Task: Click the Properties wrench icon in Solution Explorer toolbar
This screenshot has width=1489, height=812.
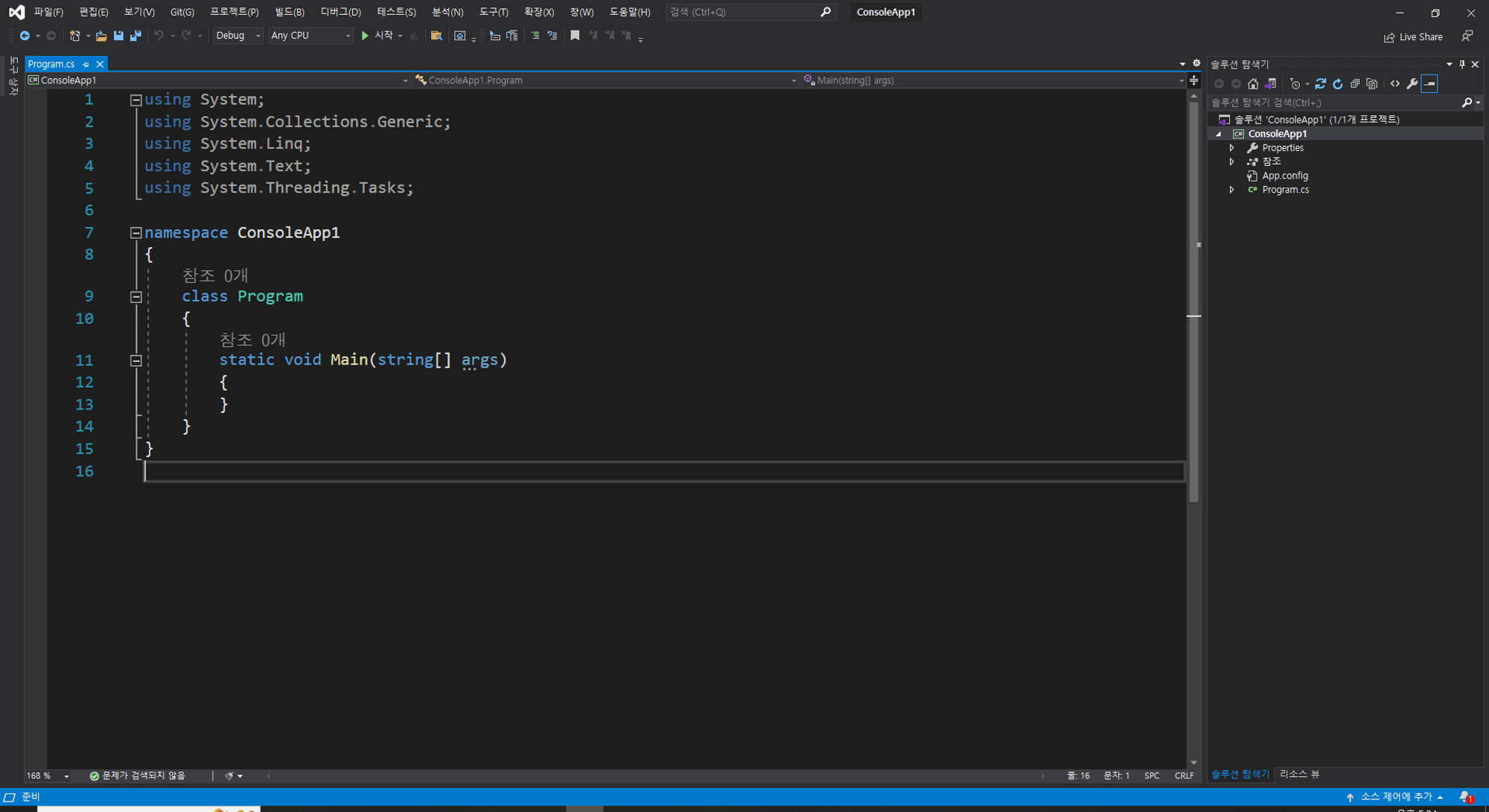Action: coord(1412,84)
